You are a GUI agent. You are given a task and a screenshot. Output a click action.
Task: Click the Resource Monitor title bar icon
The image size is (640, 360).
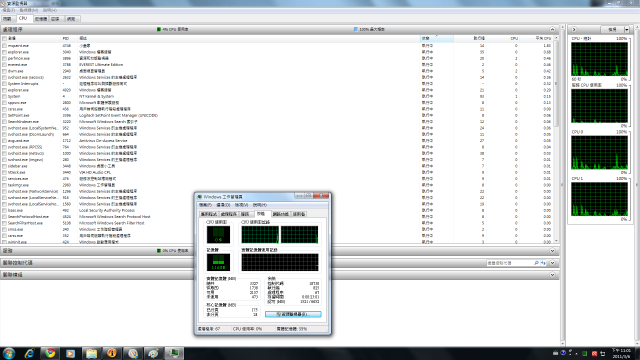coord(3,3)
